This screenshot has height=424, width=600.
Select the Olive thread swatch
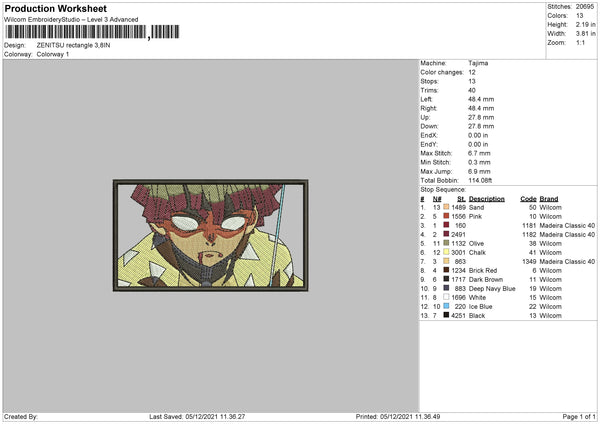pos(446,243)
